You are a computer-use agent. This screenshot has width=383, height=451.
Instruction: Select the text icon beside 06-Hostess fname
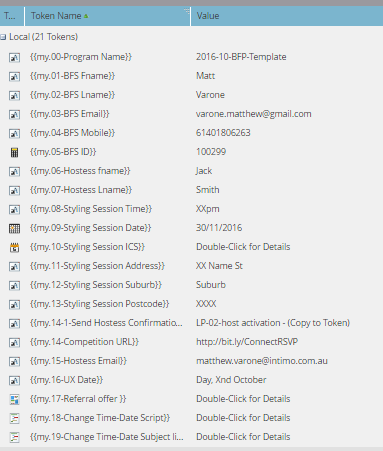(14, 171)
